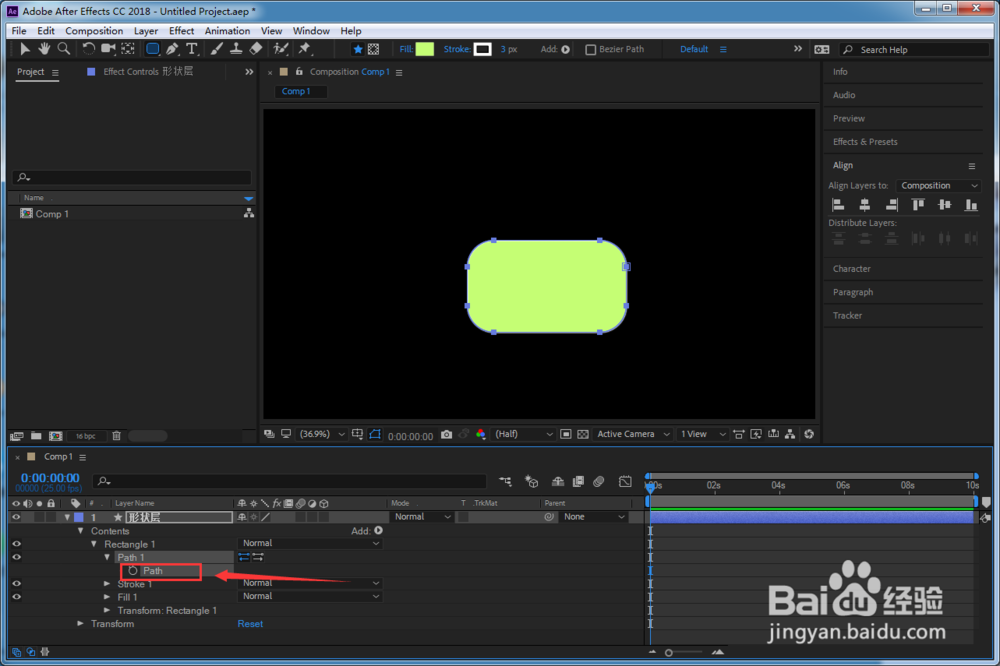Open the Character panel
Viewport: 1000px width, 666px height.
[851, 269]
